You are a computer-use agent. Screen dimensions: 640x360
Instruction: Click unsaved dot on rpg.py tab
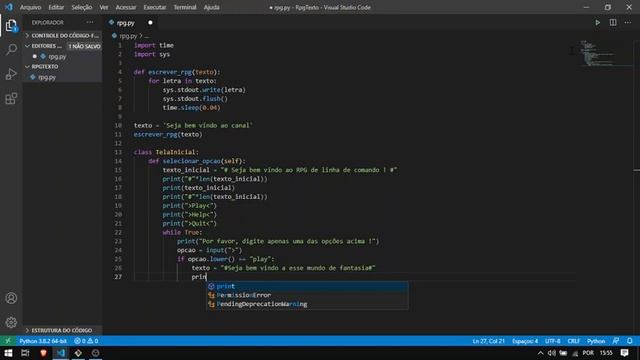pyautogui.click(x=150, y=23)
